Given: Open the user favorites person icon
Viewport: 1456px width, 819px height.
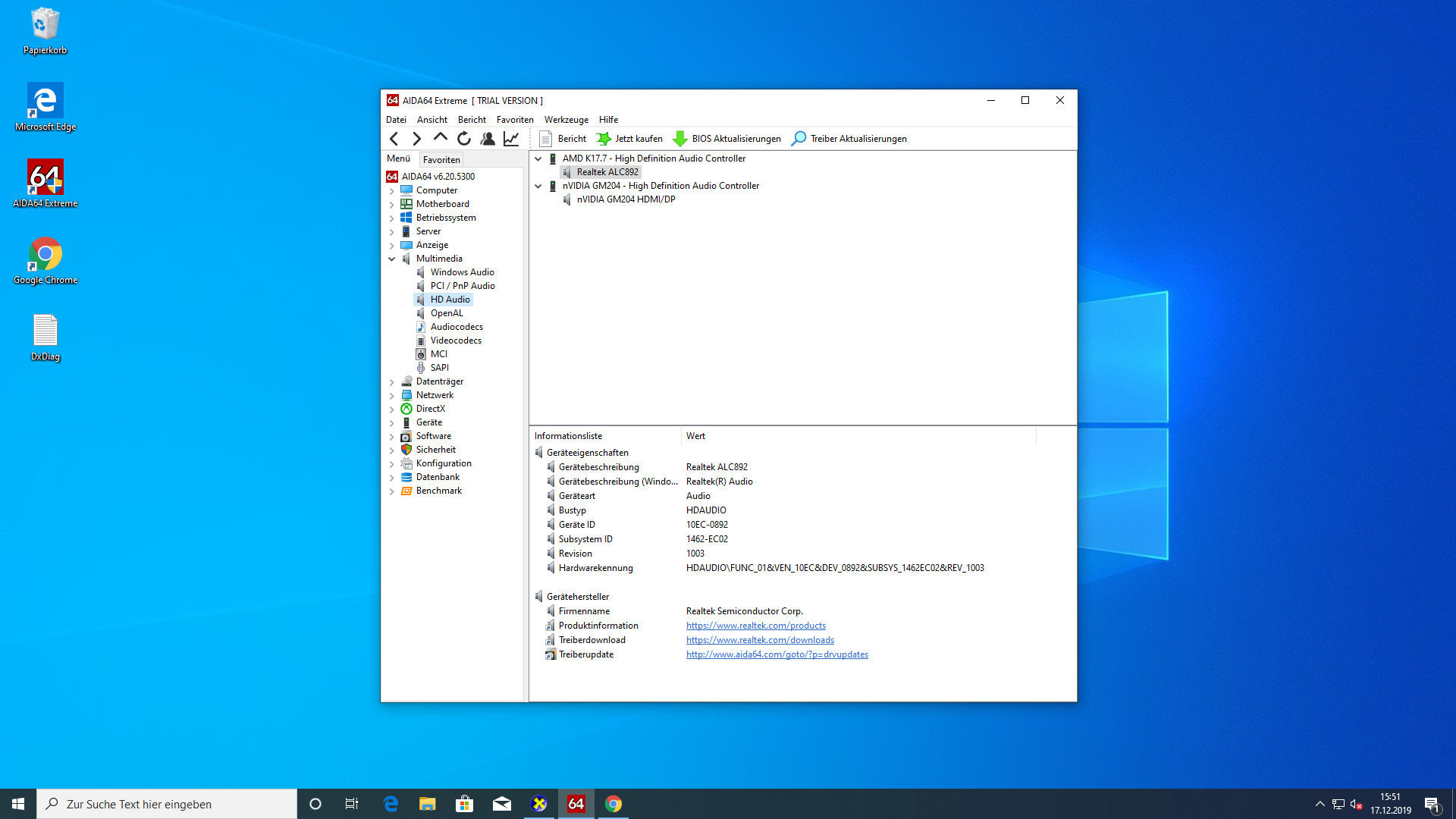Looking at the screenshot, I should (x=488, y=138).
